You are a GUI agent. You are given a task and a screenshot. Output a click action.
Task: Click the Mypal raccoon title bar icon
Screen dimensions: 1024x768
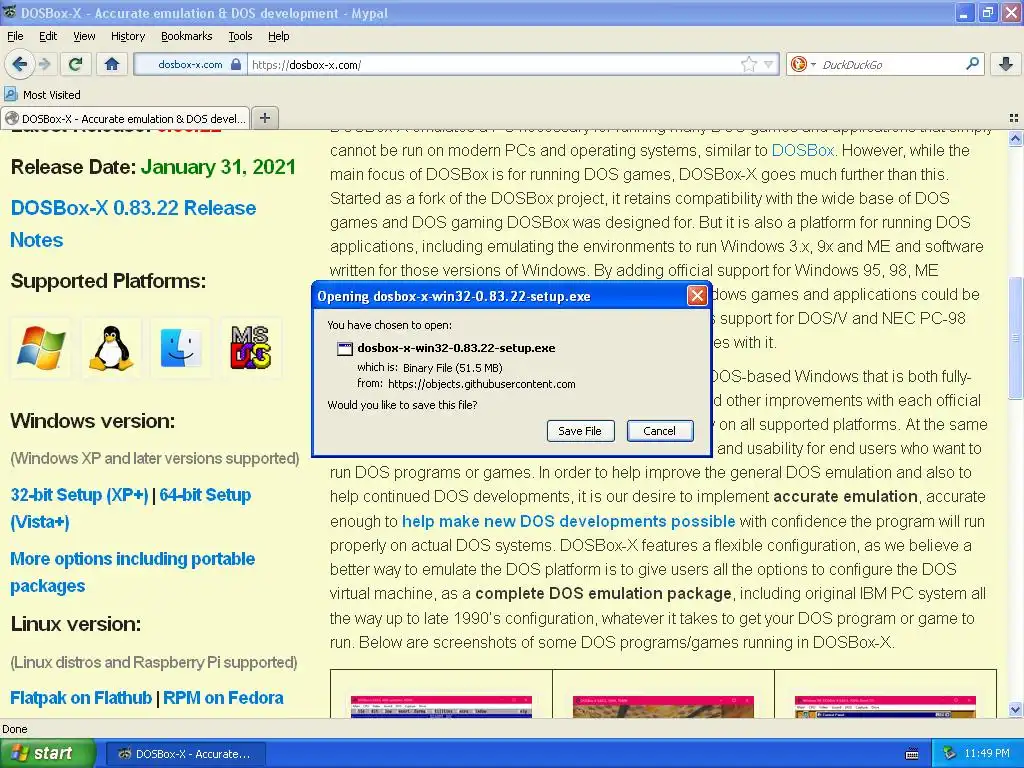pyautogui.click(x=10, y=12)
